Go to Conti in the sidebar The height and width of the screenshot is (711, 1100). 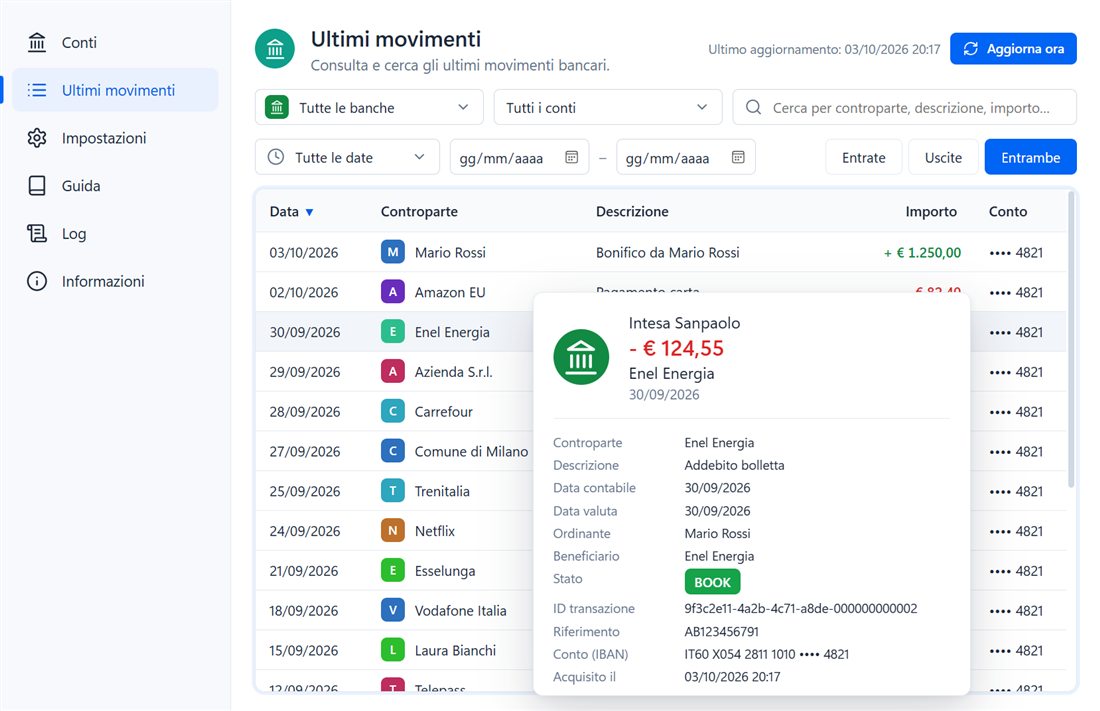click(x=115, y=43)
